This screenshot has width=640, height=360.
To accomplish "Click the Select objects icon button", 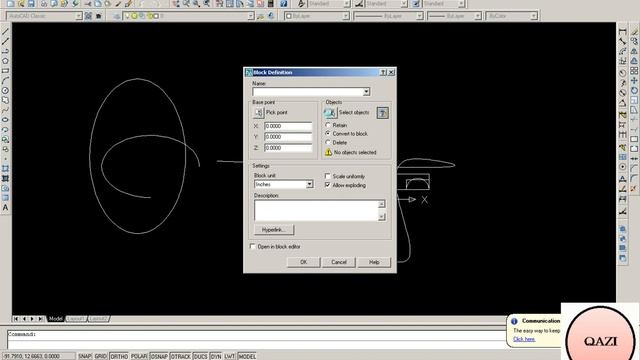I will pyautogui.click(x=330, y=113).
